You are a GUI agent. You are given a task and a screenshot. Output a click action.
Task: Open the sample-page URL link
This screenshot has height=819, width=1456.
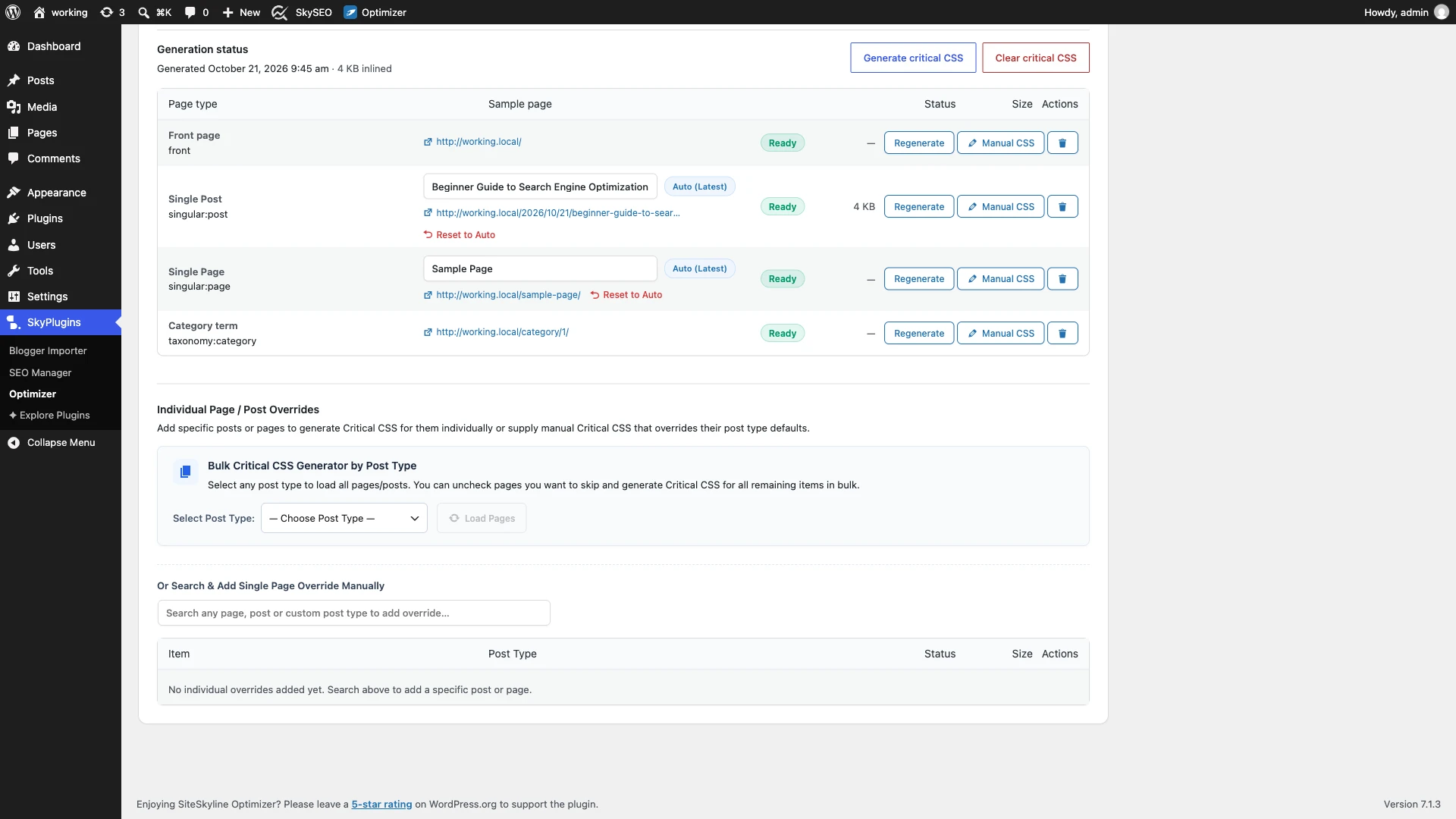click(508, 295)
